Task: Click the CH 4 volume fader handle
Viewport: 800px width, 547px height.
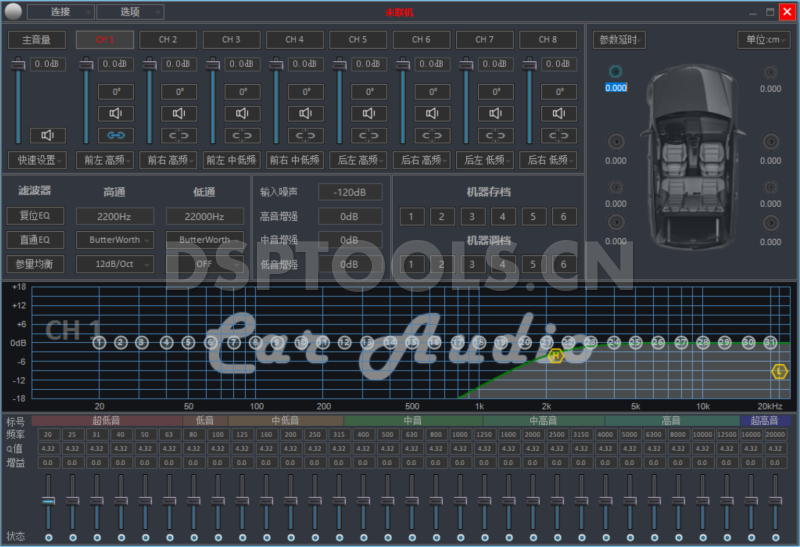Action: [x=276, y=64]
